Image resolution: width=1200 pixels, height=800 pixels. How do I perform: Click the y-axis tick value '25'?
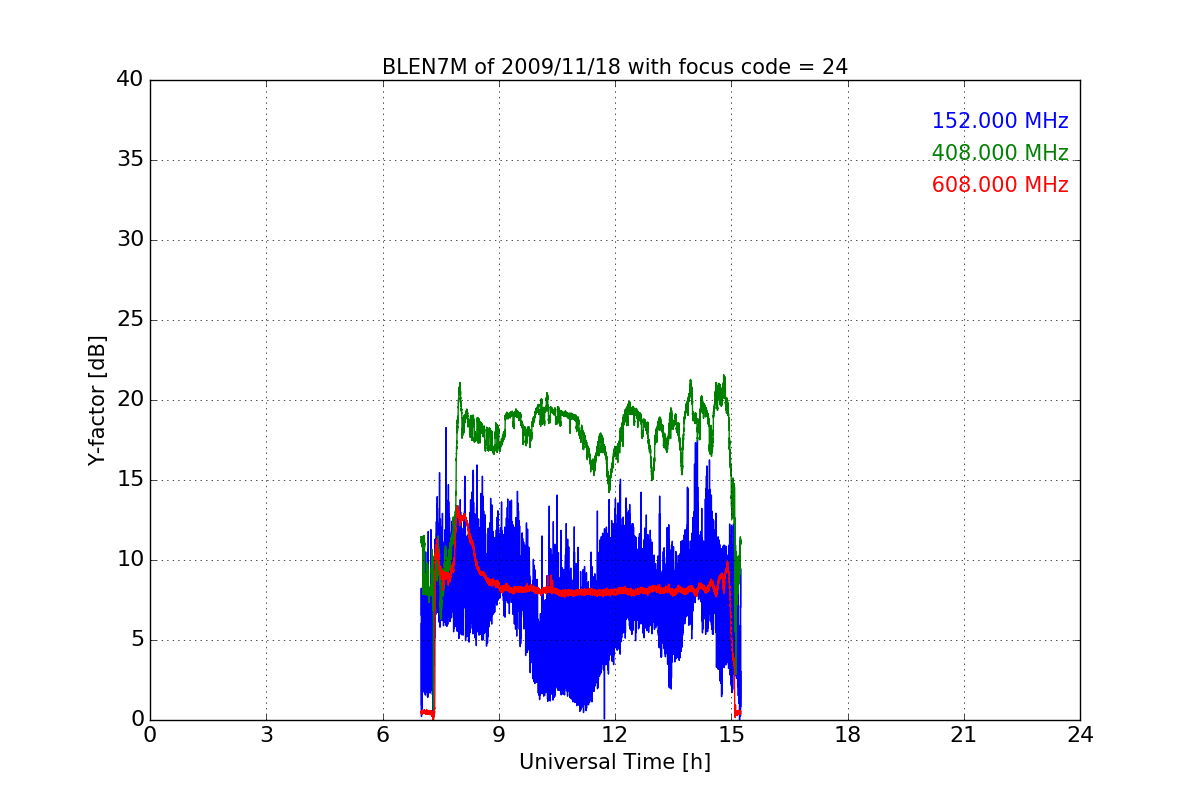point(130,320)
